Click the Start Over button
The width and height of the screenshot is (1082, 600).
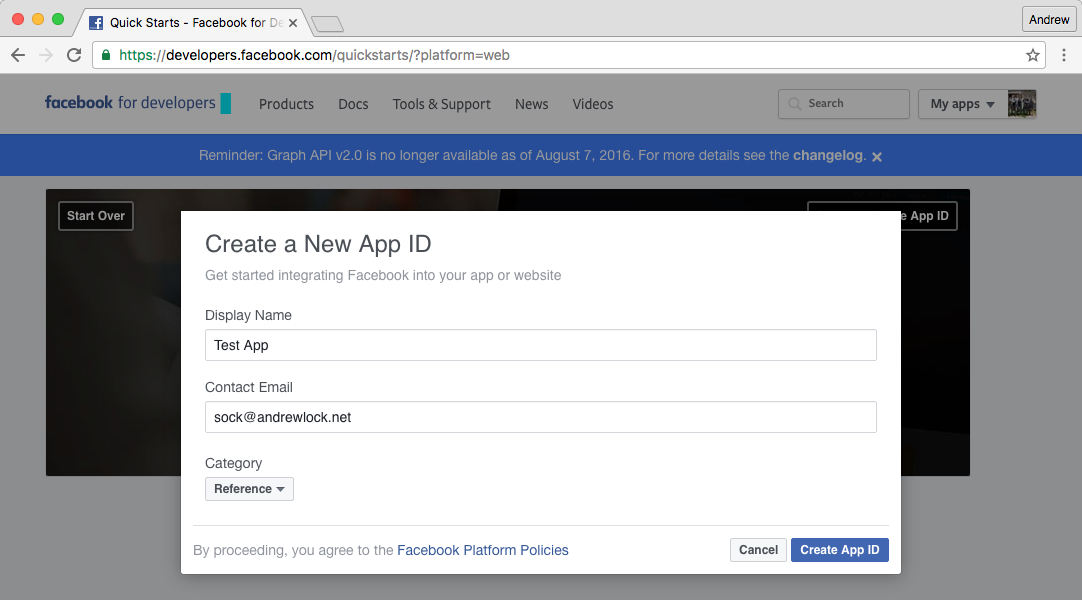click(x=96, y=216)
